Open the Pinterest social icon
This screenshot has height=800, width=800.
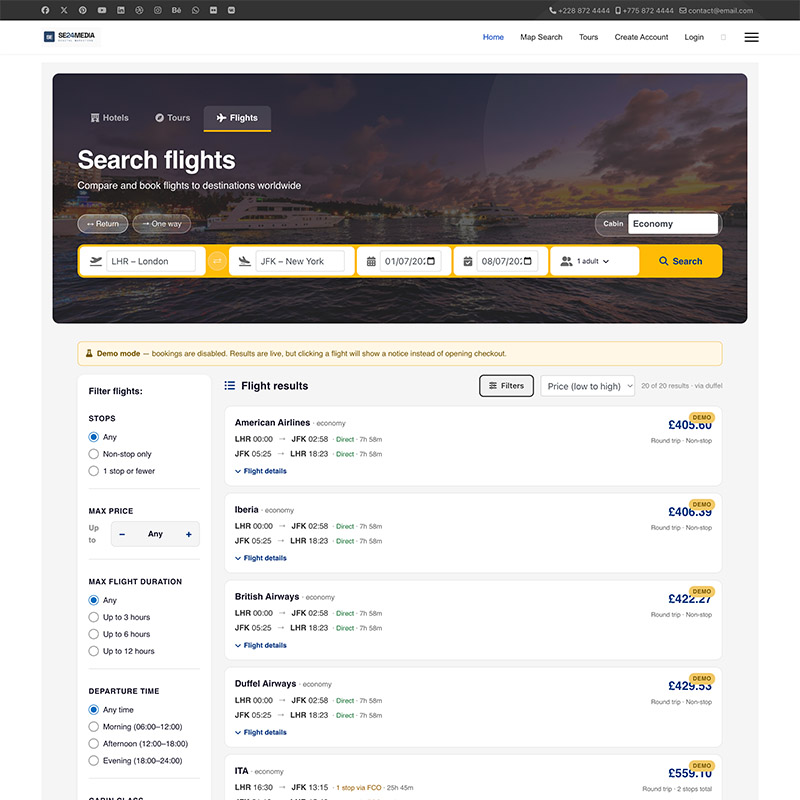83,10
